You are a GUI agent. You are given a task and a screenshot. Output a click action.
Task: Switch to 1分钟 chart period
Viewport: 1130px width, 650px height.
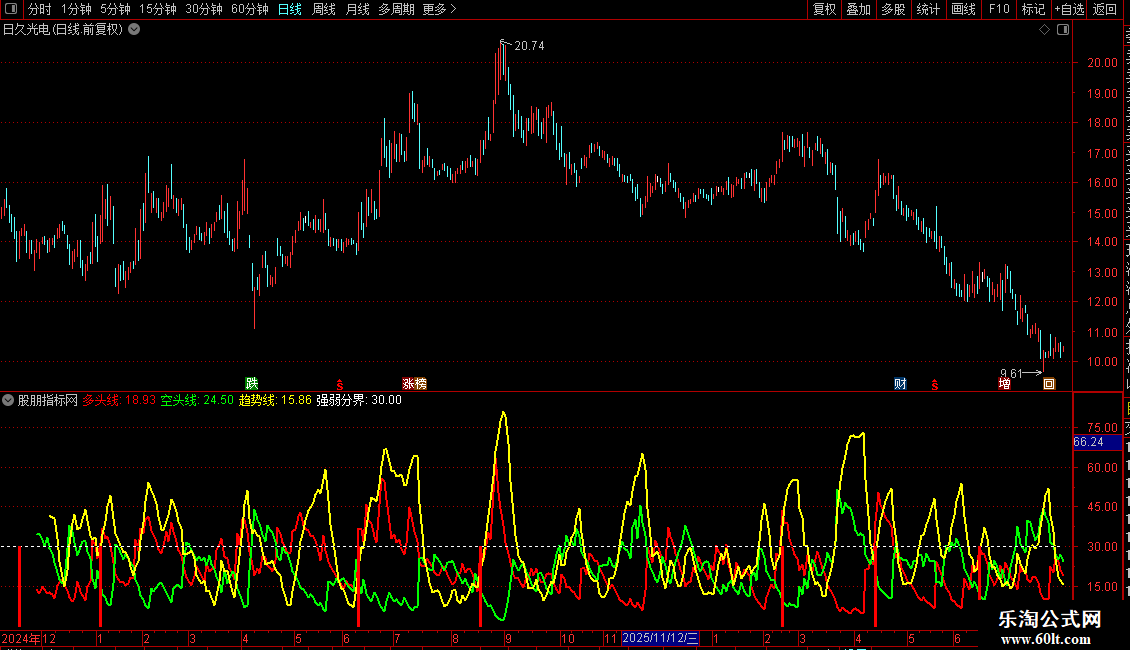point(76,9)
